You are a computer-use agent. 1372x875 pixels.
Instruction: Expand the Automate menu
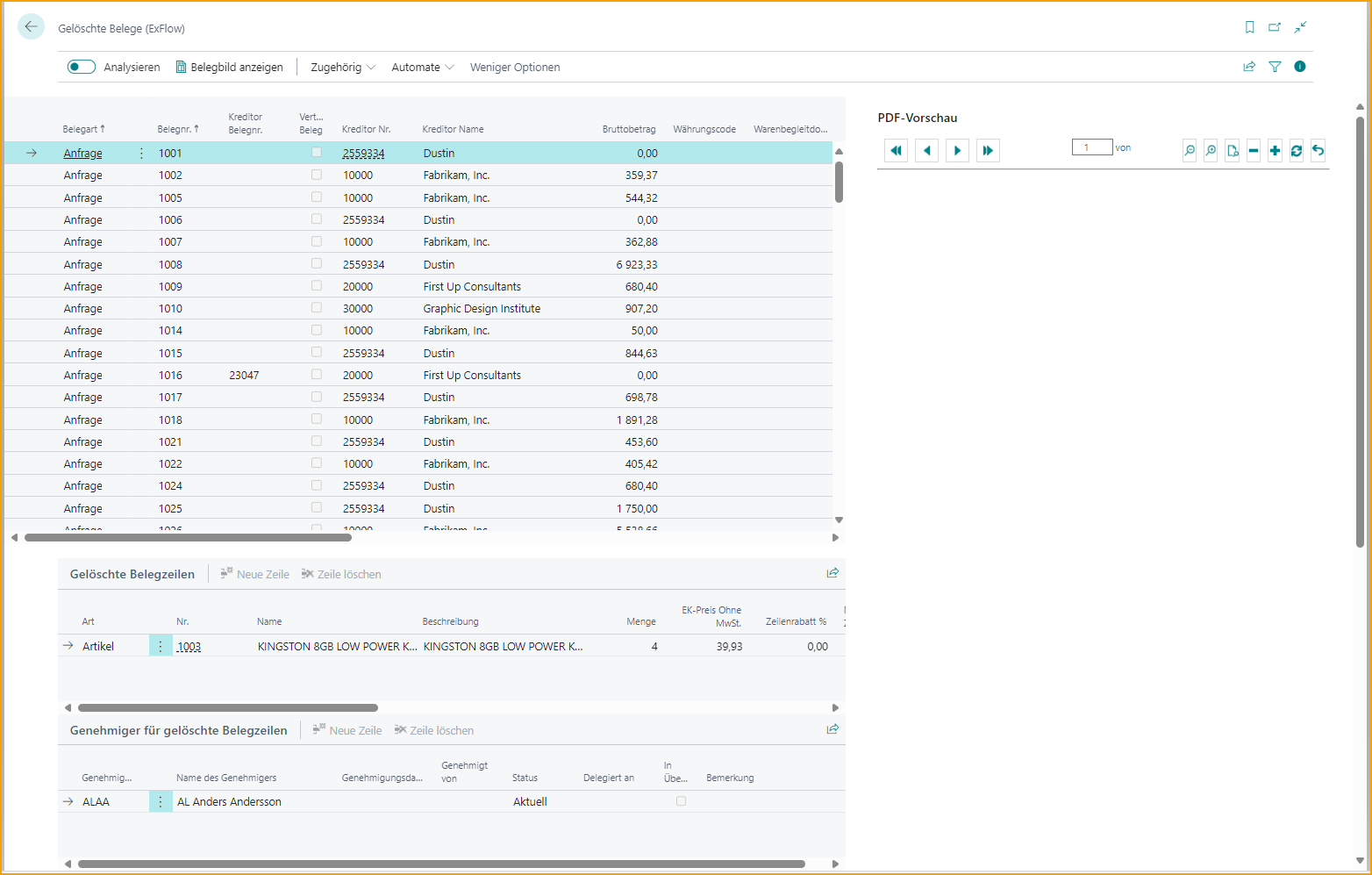pos(423,68)
